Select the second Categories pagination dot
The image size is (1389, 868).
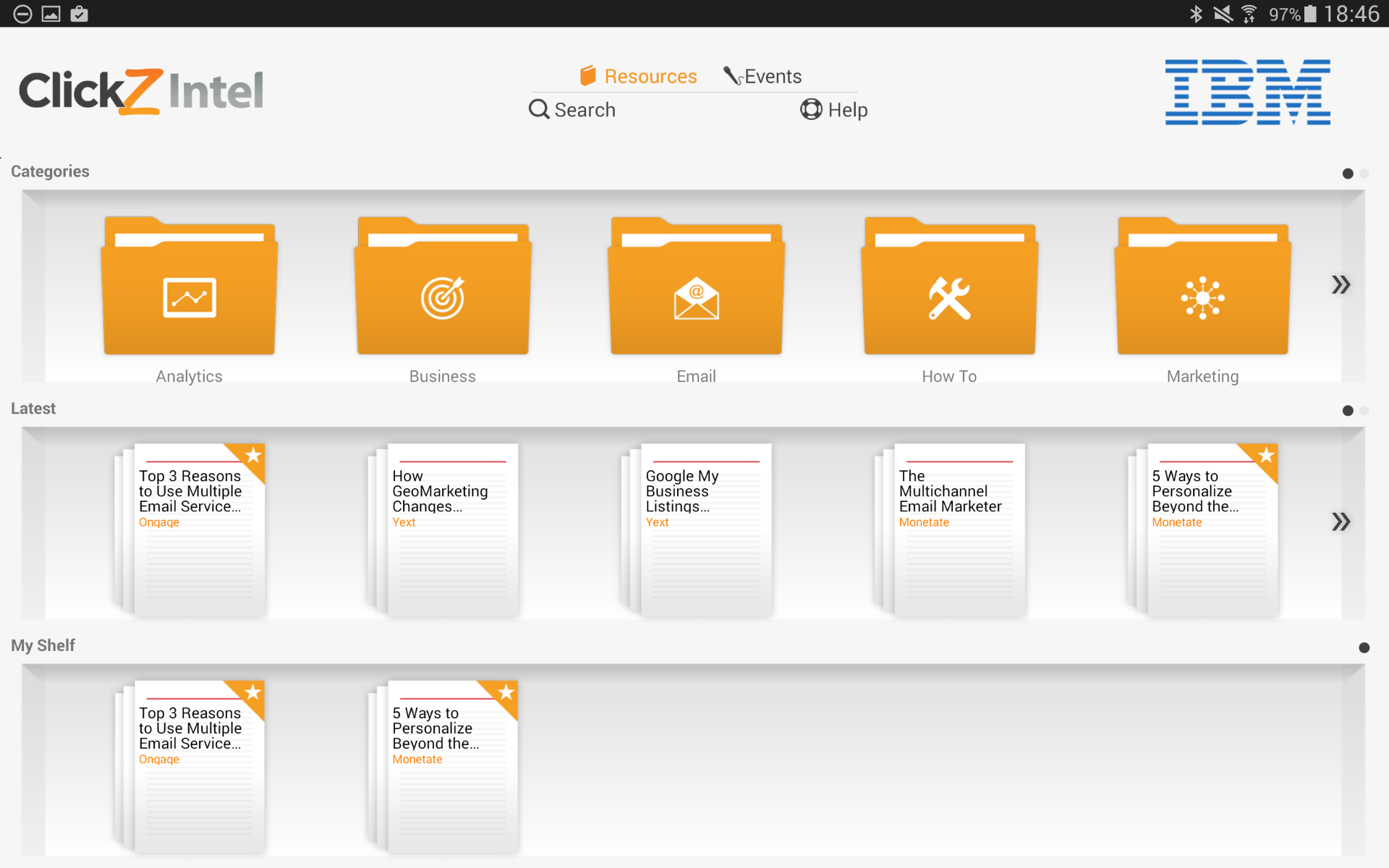(x=1365, y=174)
